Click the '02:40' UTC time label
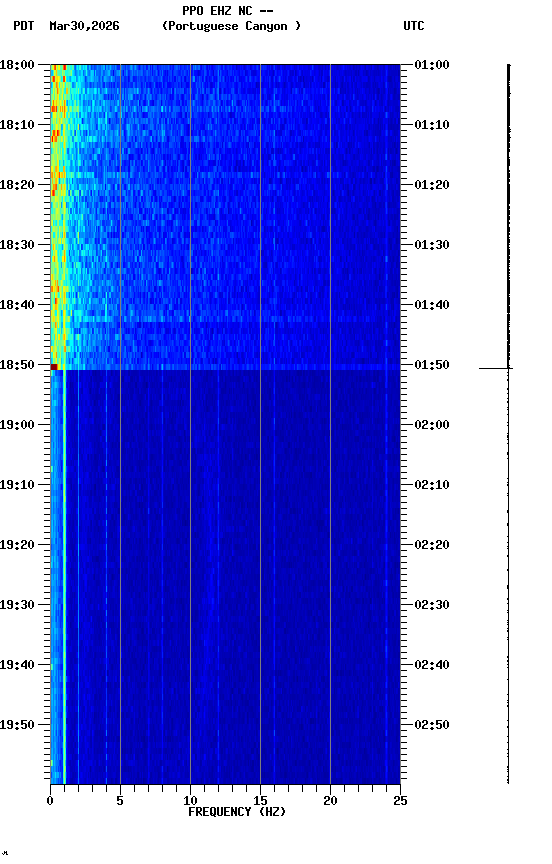The width and height of the screenshot is (552, 864). [x=432, y=665]
